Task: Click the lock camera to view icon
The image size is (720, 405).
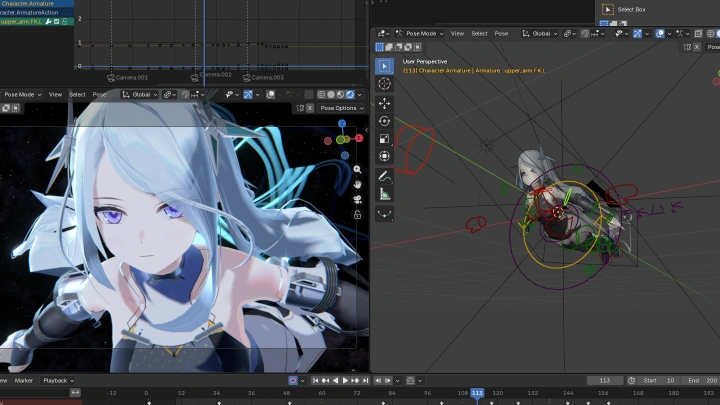Action: pyautogui.click(x=357, y=214)
